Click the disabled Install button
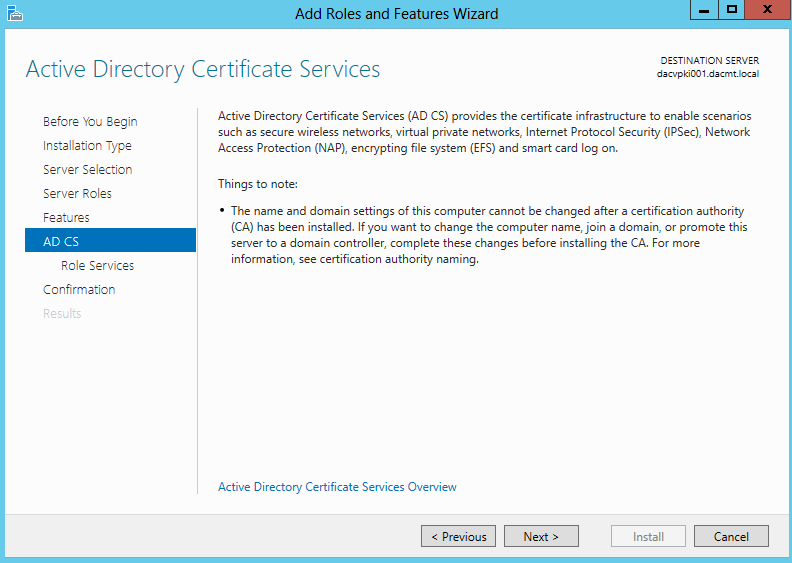Viewport: 792px width, 563px height. (648, 536)
